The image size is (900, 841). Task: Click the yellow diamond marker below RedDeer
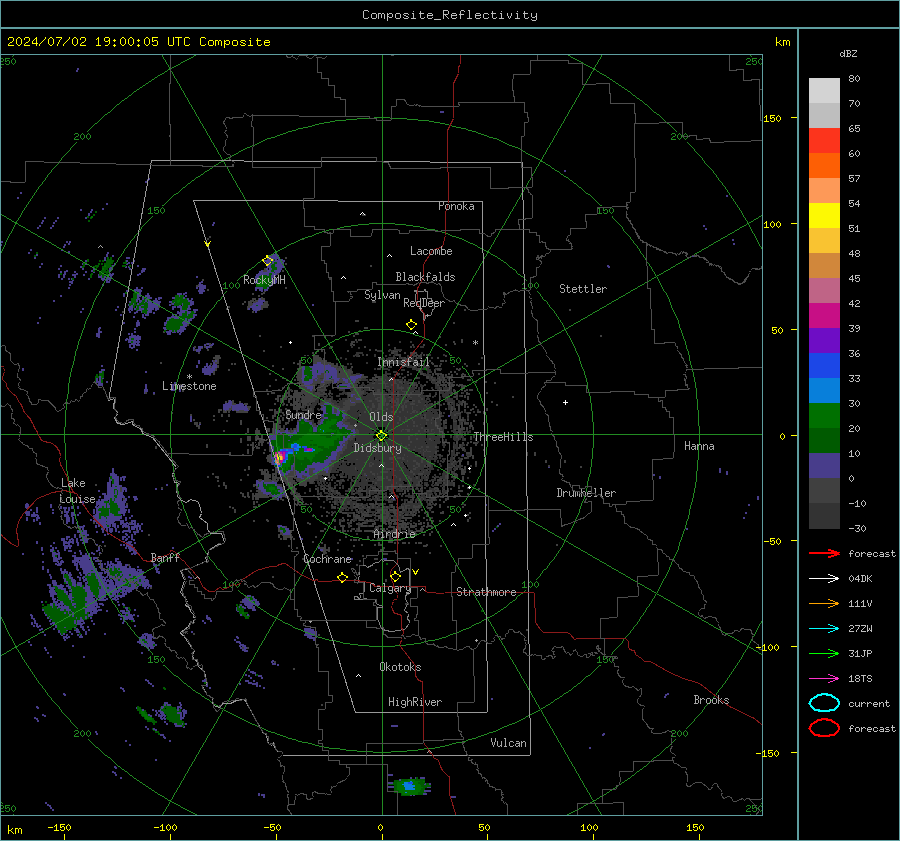[x=412, y=325]
